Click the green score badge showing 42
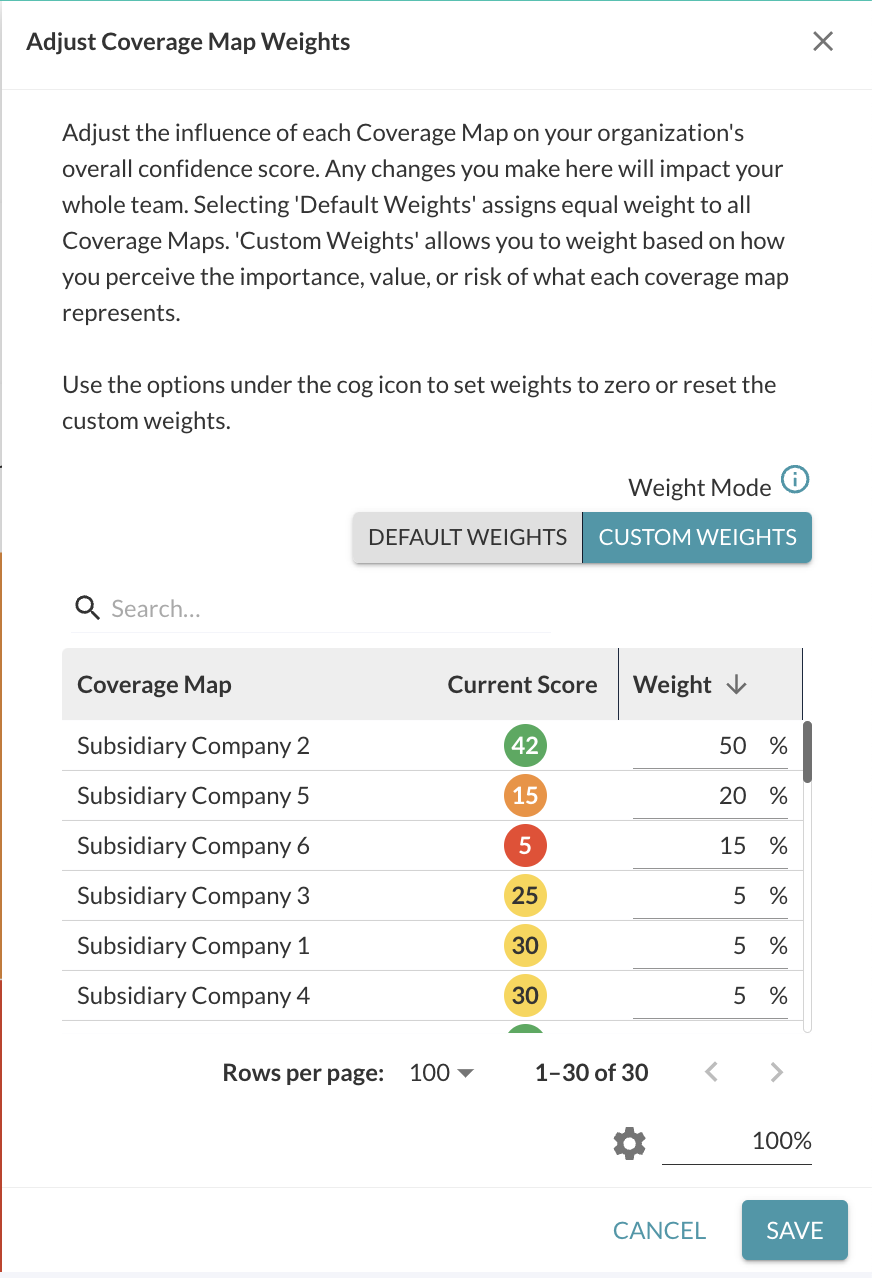 tap(525, 745)
